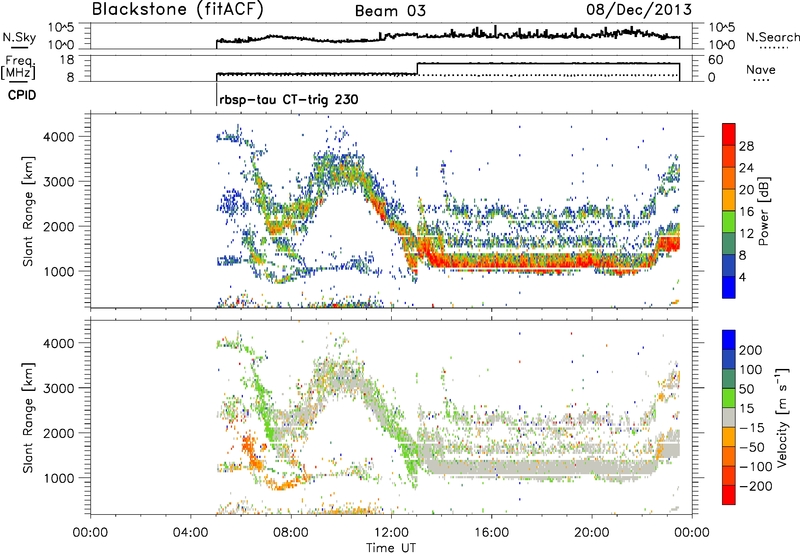Click the '16' power scale value
800x554 pixels.
pos(746,212)
